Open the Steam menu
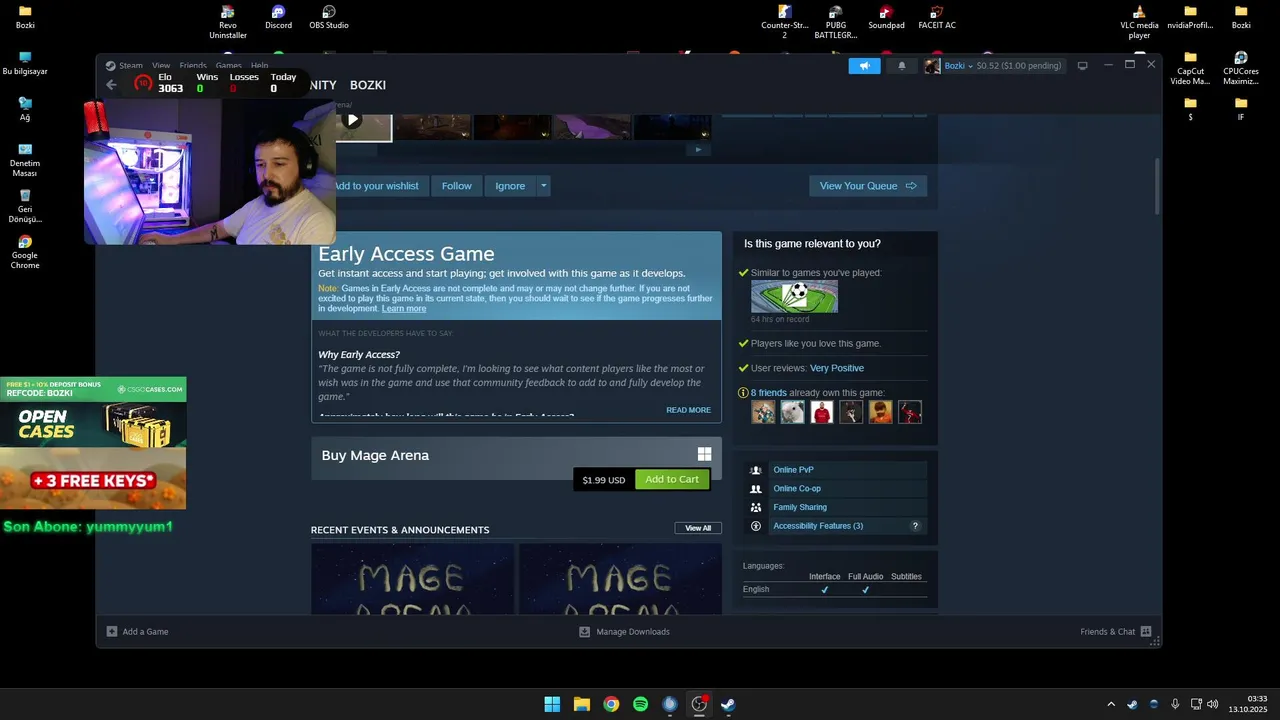Viewport: 1280px width, 720px height. click(131, 66)
